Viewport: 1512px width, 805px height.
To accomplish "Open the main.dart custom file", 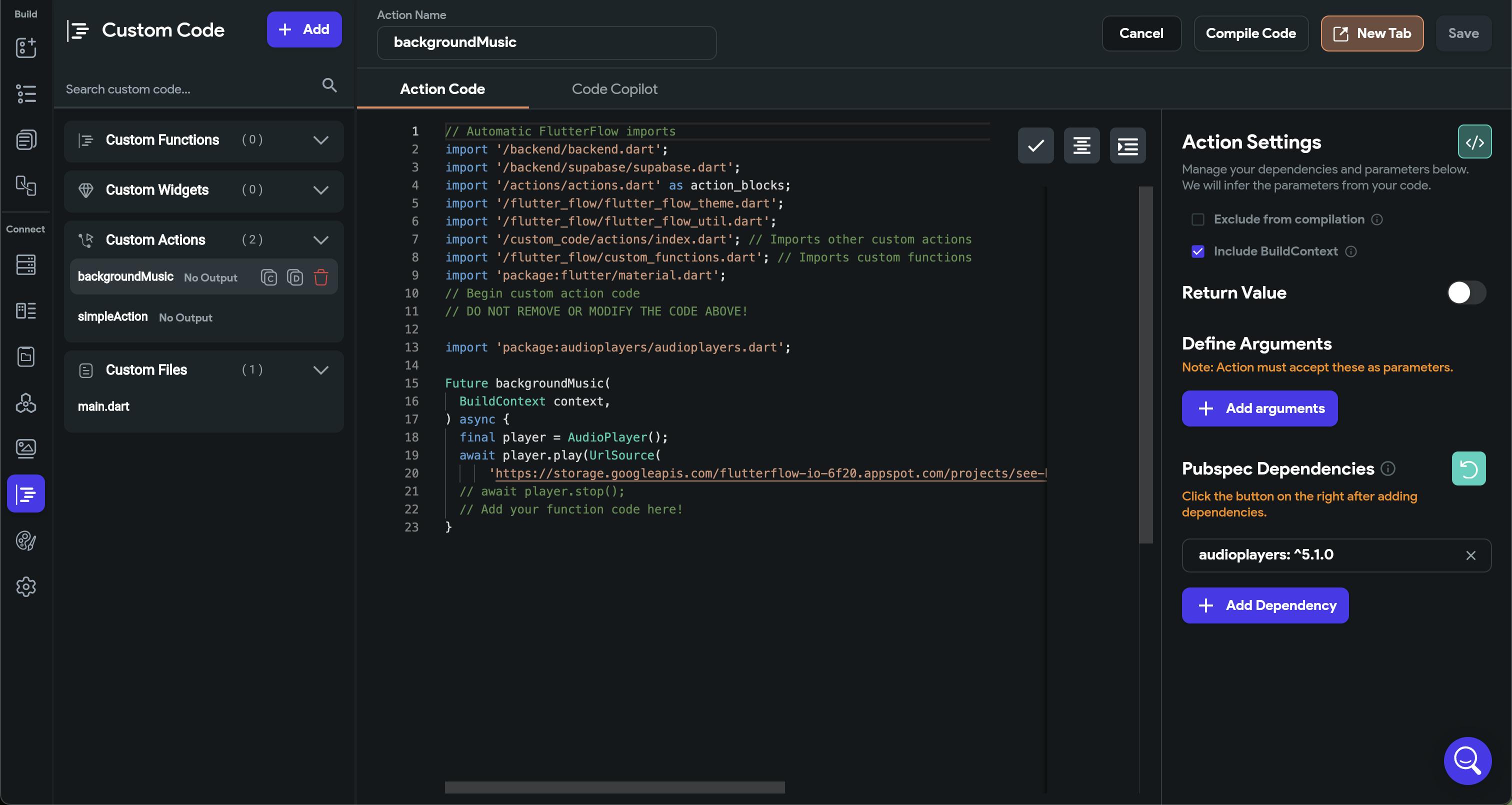I will 103,406.
